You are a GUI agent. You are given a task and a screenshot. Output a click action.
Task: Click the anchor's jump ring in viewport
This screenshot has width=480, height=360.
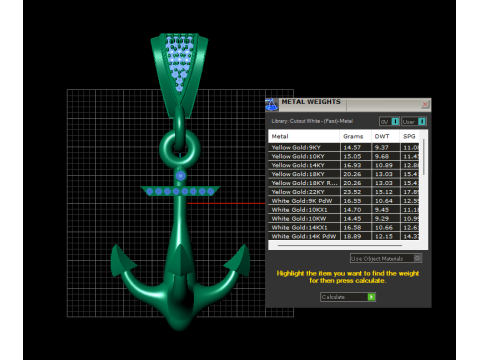point(180,148)
